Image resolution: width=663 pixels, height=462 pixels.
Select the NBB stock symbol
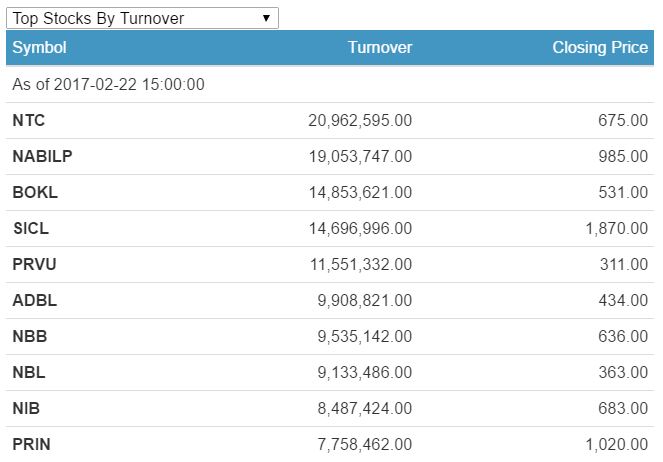click(30, 337)
